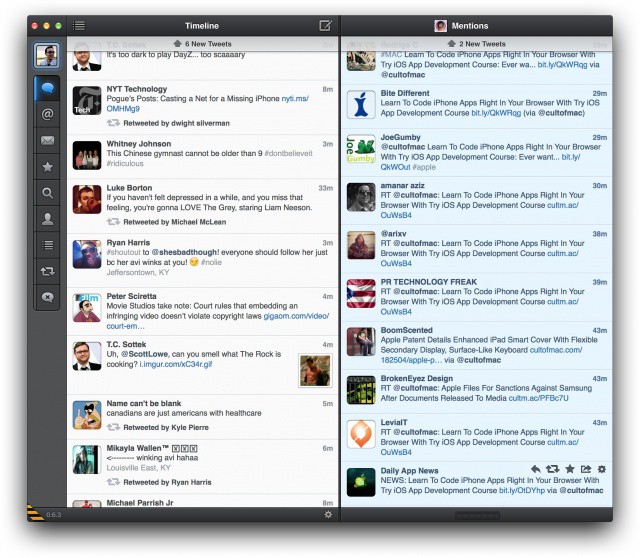Image resolution: width=640 pixels, height=558 pixels.
Task: Reply to the Daily App News tweet
Action: (x=536, y=469)
